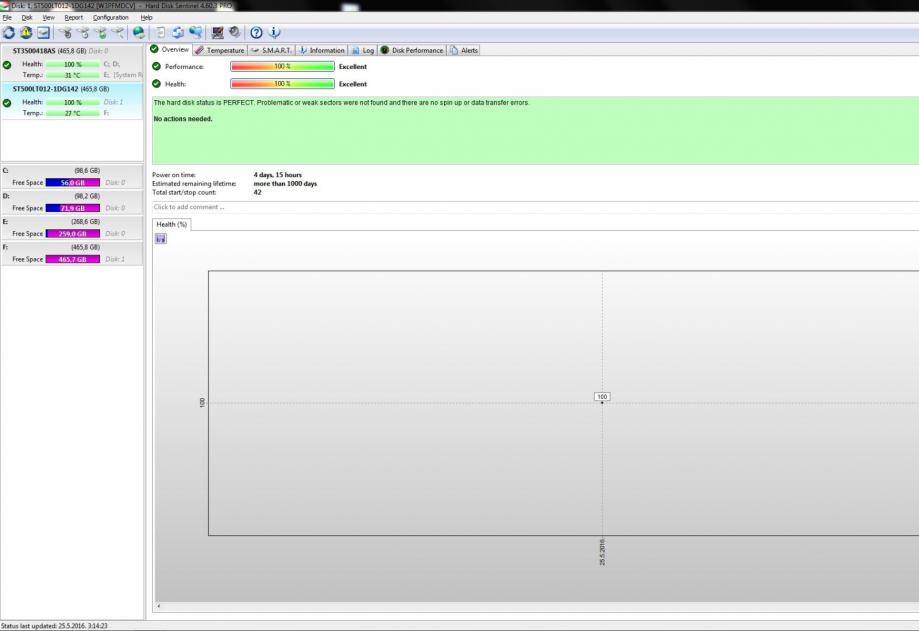Open the Help menu
Screen dimensions: 919x631
pyautogui.click(x=146, y=18)
